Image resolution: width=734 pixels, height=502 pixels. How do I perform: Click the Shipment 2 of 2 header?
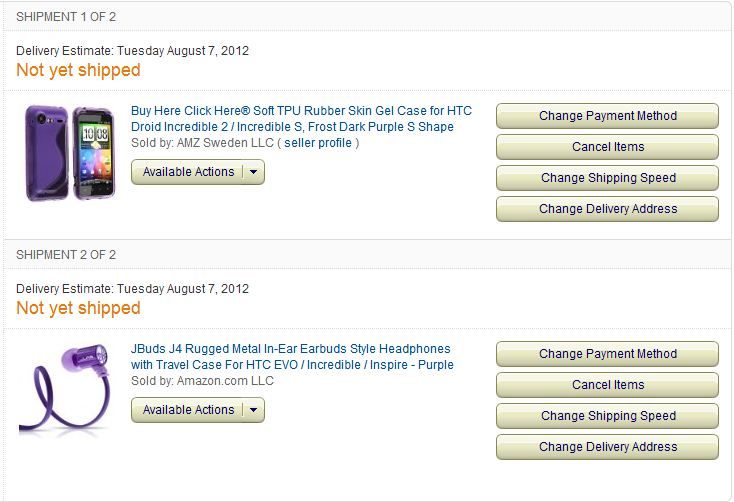pos(66,255)
